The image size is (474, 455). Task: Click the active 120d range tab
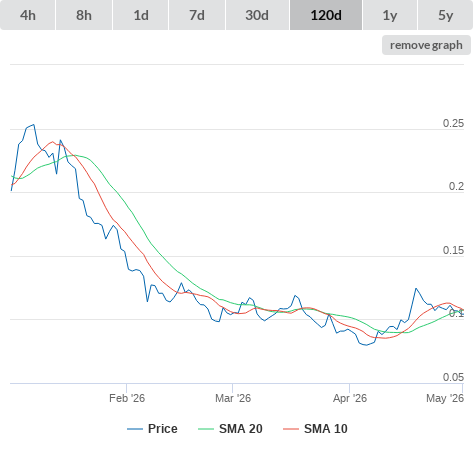(x=326, y=15)
